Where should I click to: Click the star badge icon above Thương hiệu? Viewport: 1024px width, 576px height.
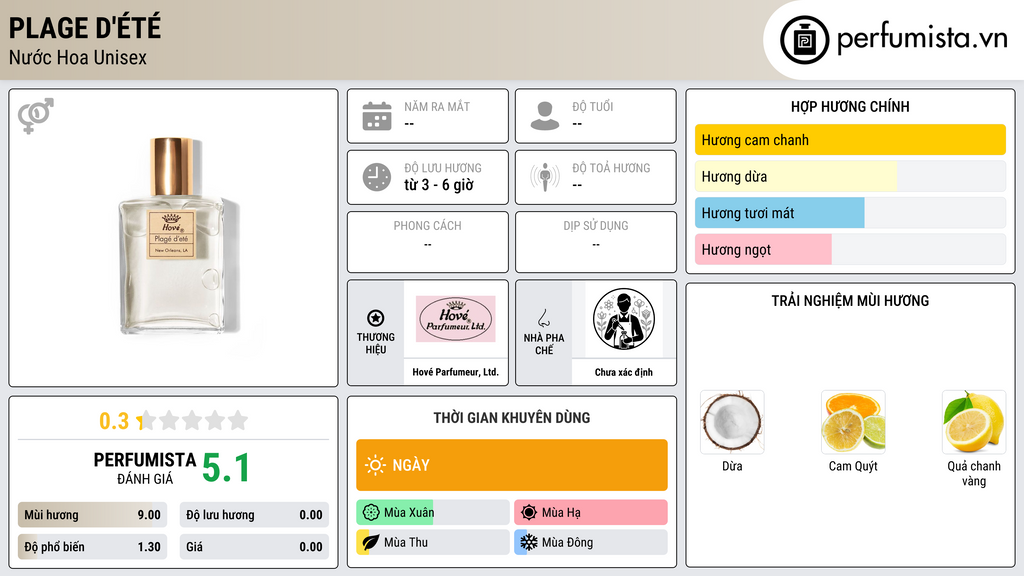coord(376,318)
